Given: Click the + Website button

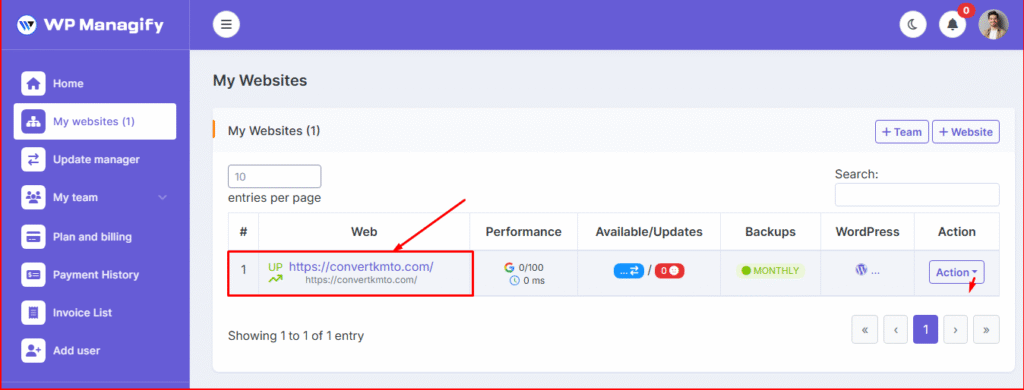Looking at the screenshot, I should [x=965, y=131].
